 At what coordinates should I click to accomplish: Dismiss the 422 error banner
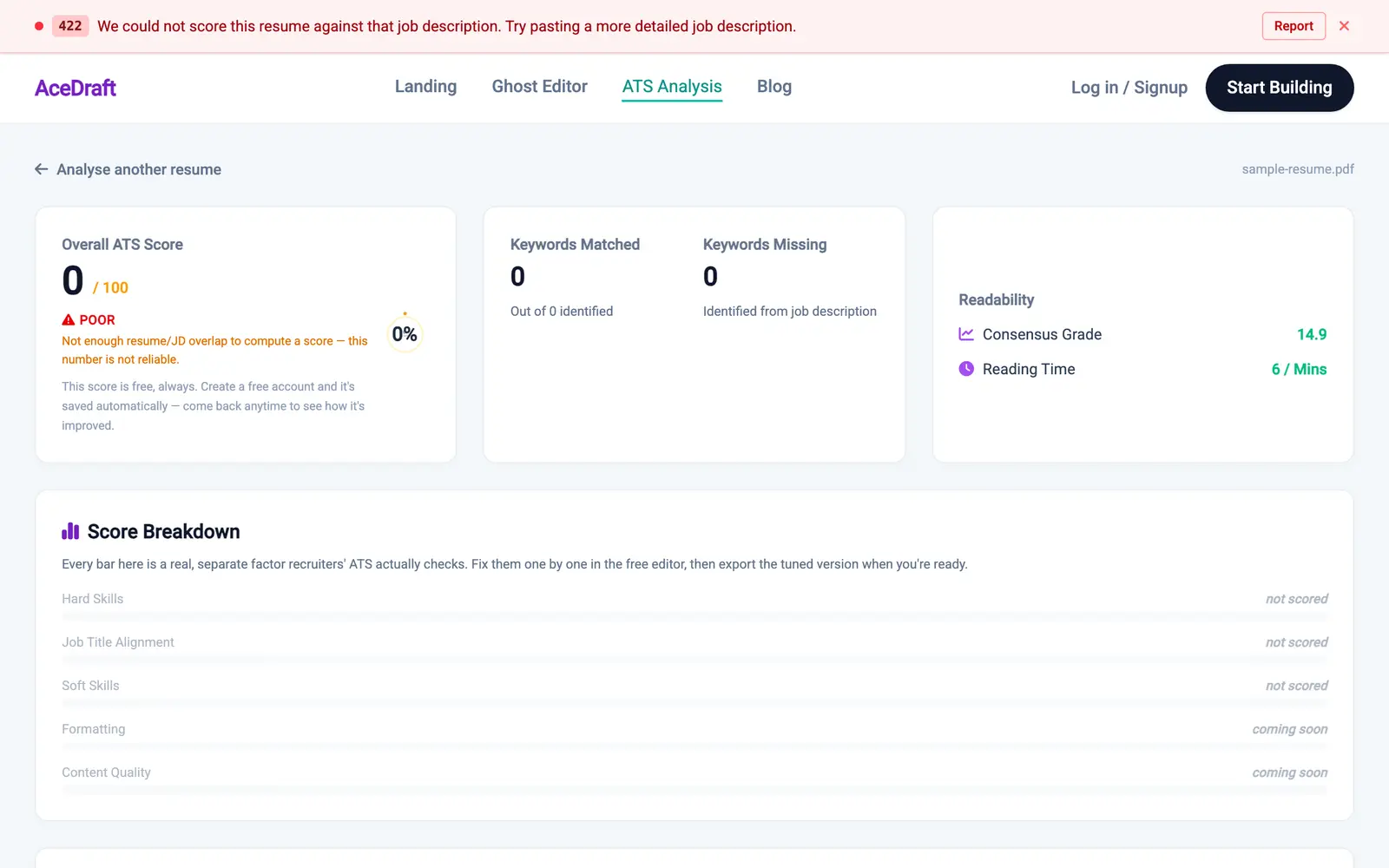[1344, 26]
